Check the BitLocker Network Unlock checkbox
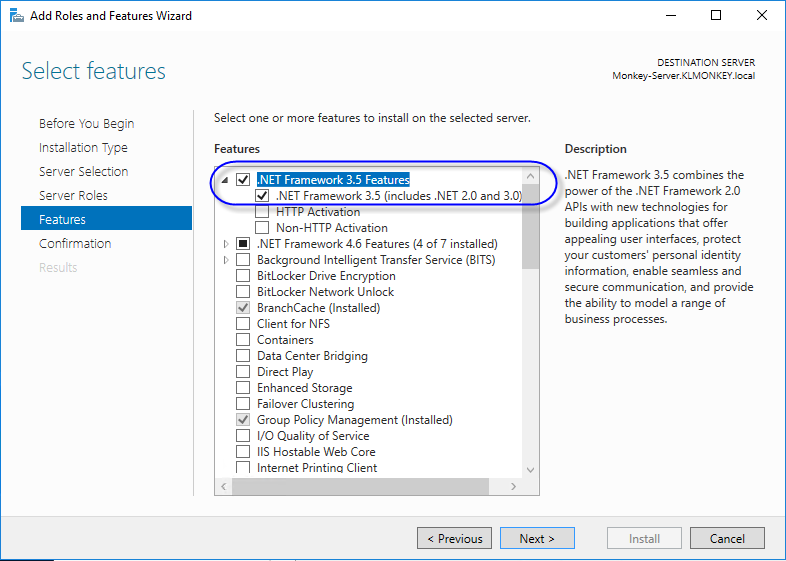 click(x=243, y=292)
